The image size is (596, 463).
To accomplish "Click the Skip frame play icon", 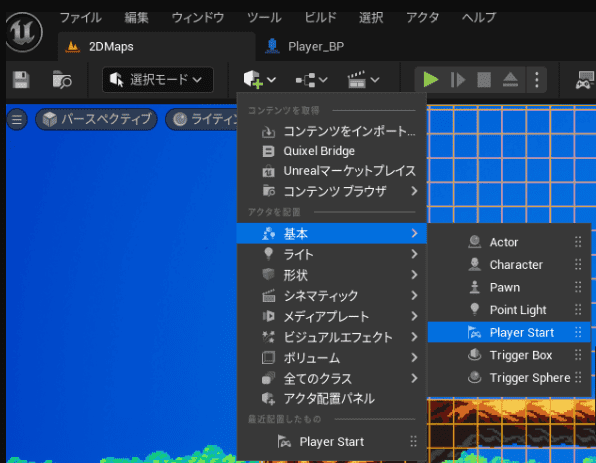I will click(458, 80).
